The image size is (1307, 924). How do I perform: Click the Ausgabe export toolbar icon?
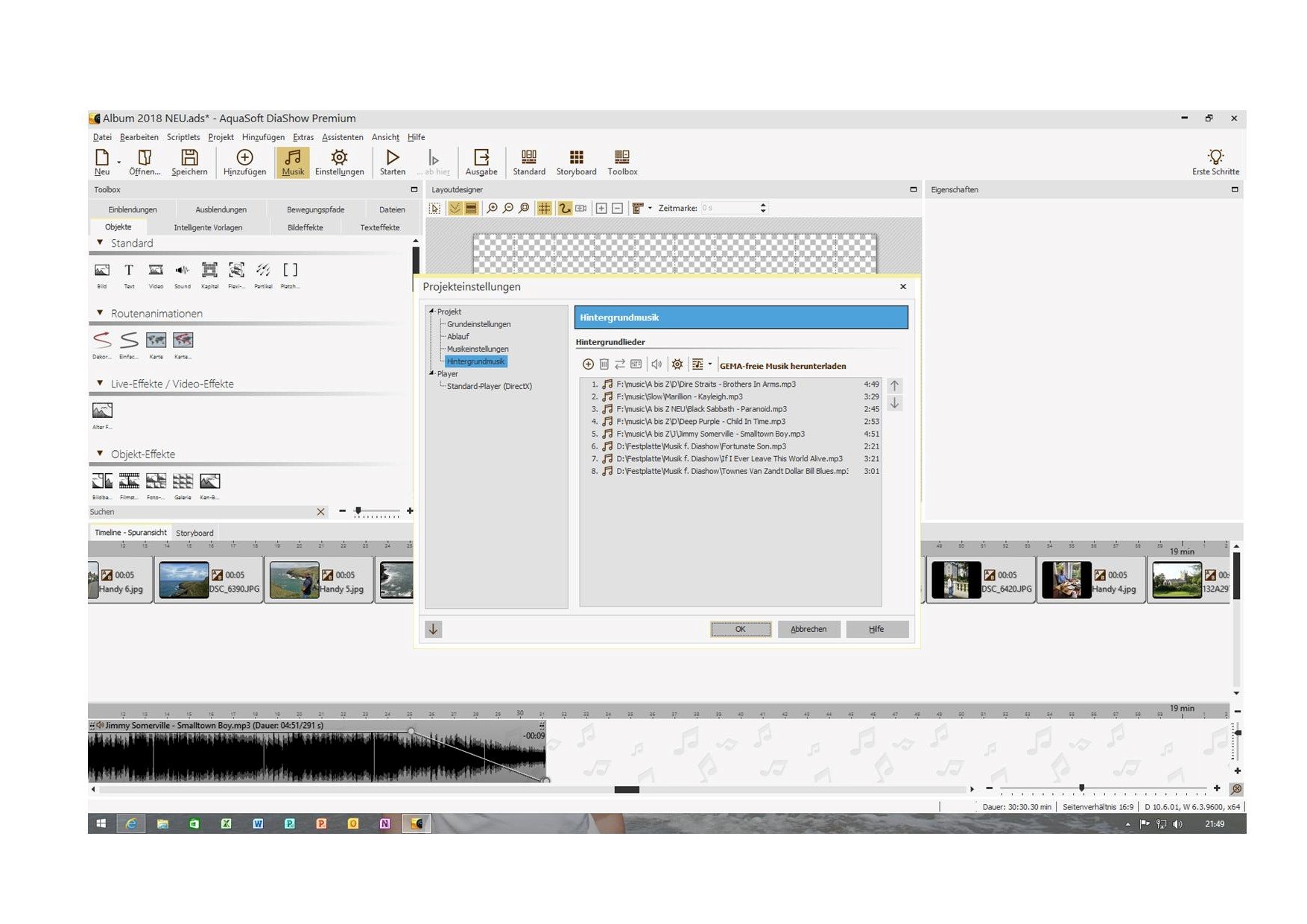(481, 162)
